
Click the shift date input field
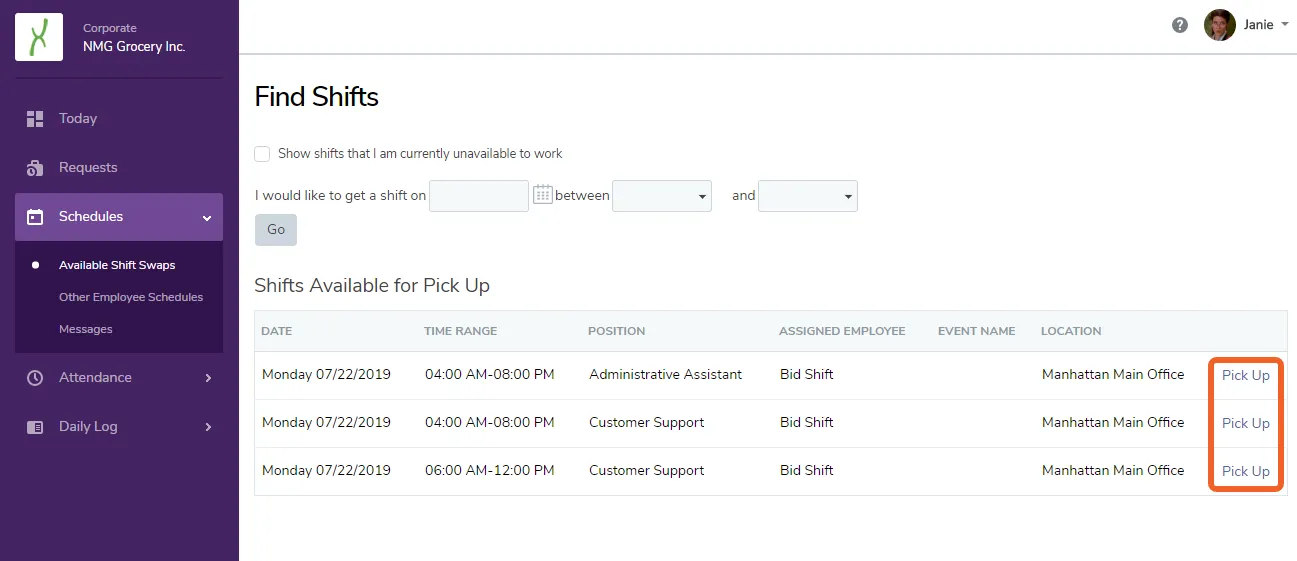point(479,196)
